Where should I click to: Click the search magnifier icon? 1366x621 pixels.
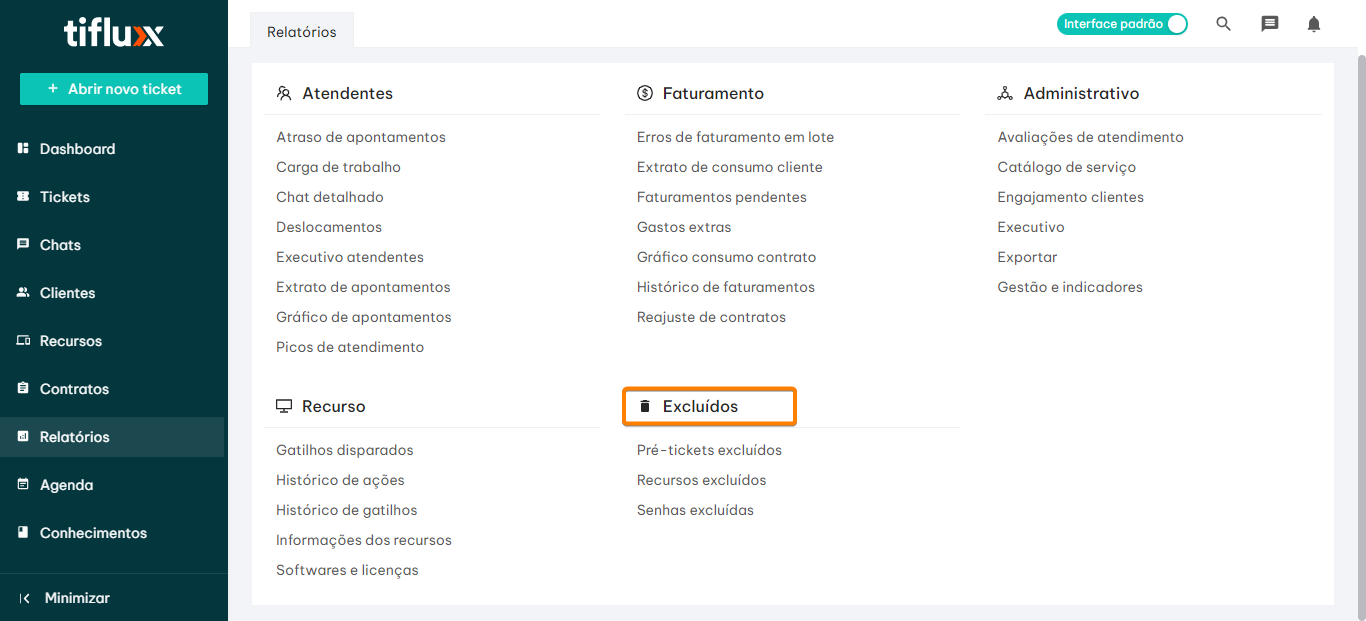(x=1223, y=24)
